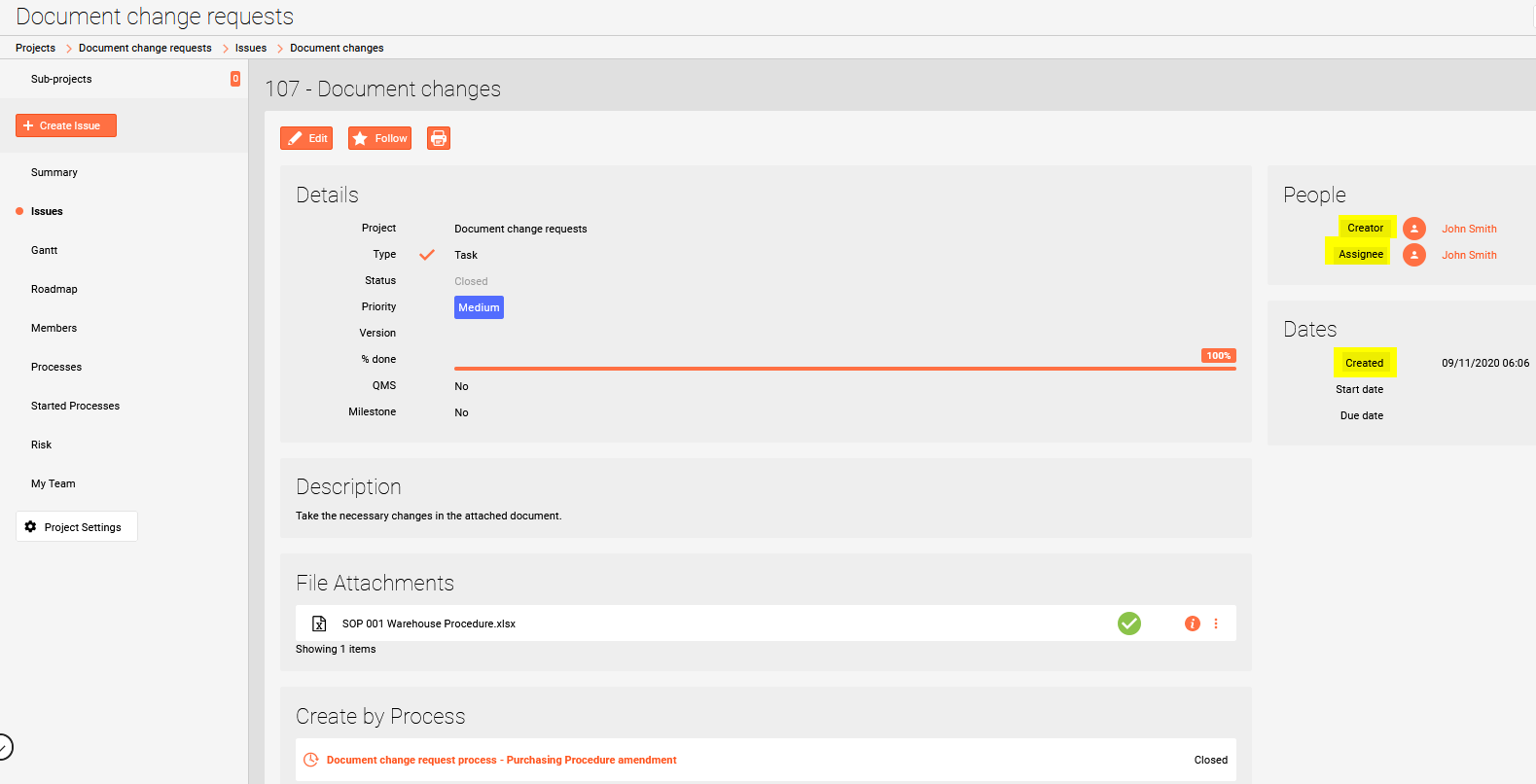1536x784 pixels.
Task: Click Issues in the breadcrumb
Action: click(250, 48)
